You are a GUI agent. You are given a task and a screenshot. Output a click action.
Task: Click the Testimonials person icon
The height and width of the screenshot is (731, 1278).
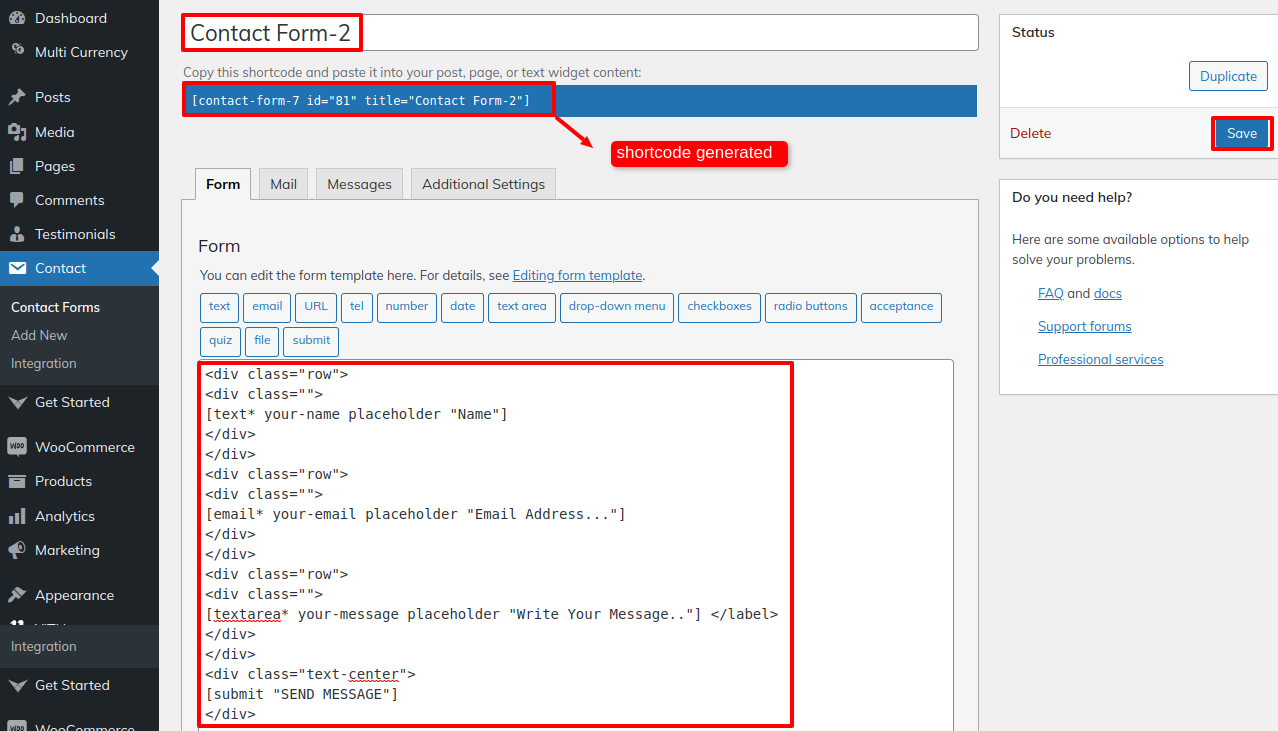coord(17,234)
